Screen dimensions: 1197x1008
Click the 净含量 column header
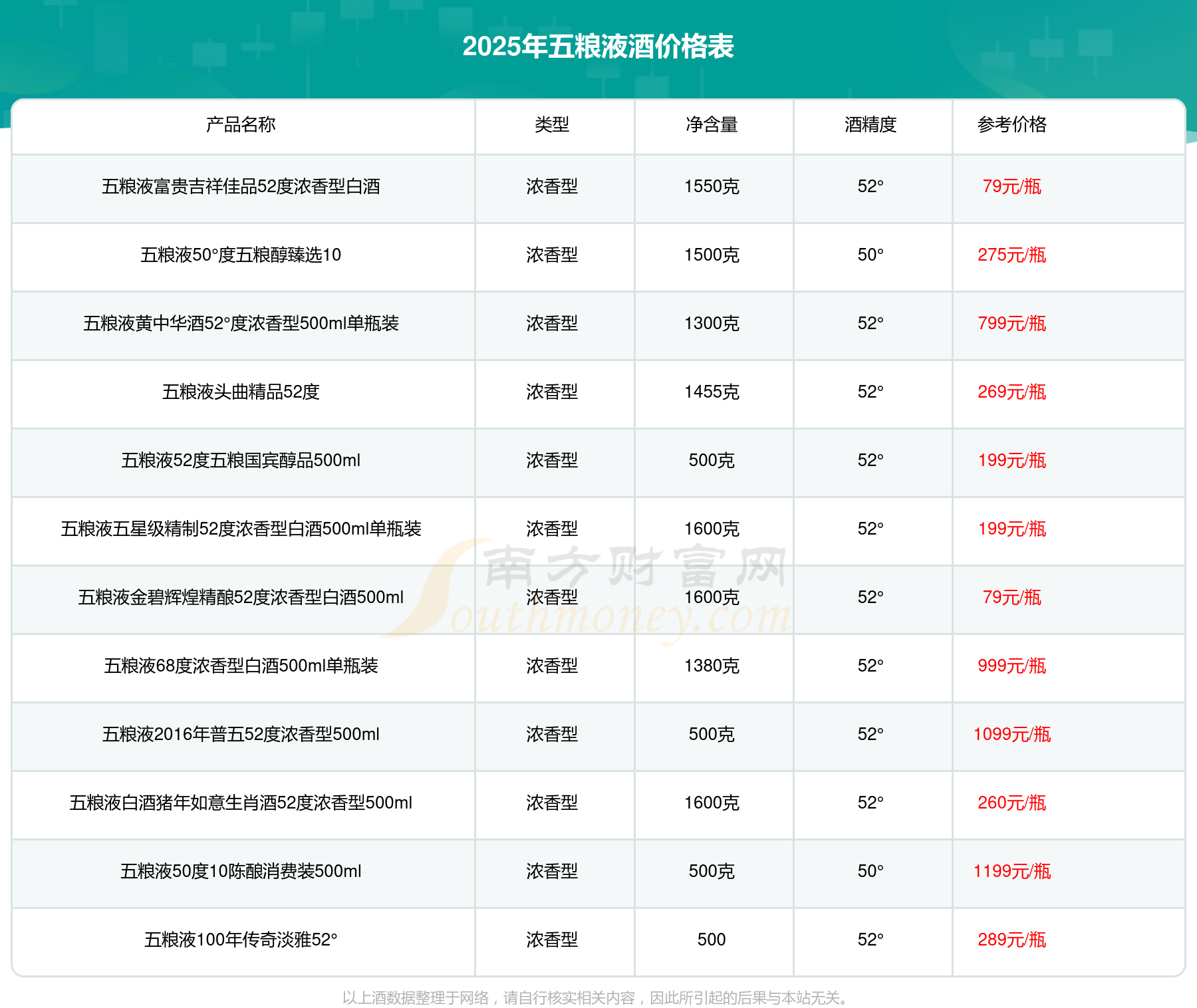[x=712, y=124]
